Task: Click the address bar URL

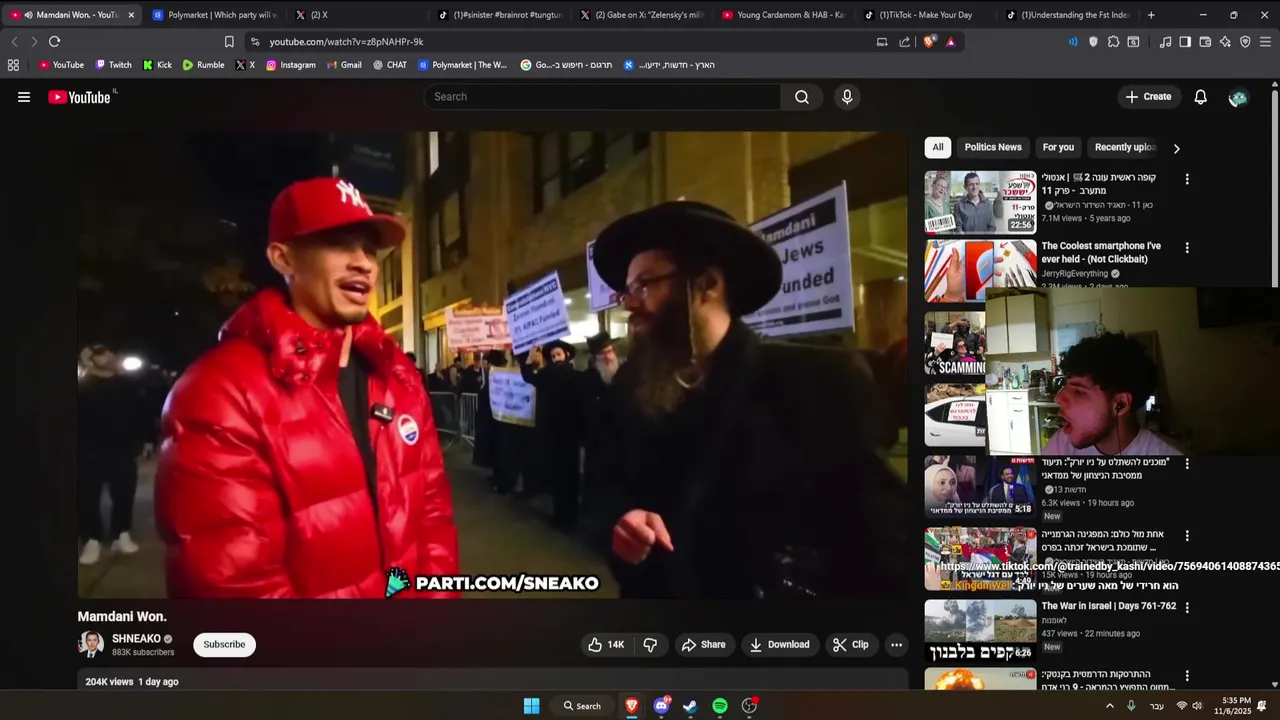Action: coord(346,42)
